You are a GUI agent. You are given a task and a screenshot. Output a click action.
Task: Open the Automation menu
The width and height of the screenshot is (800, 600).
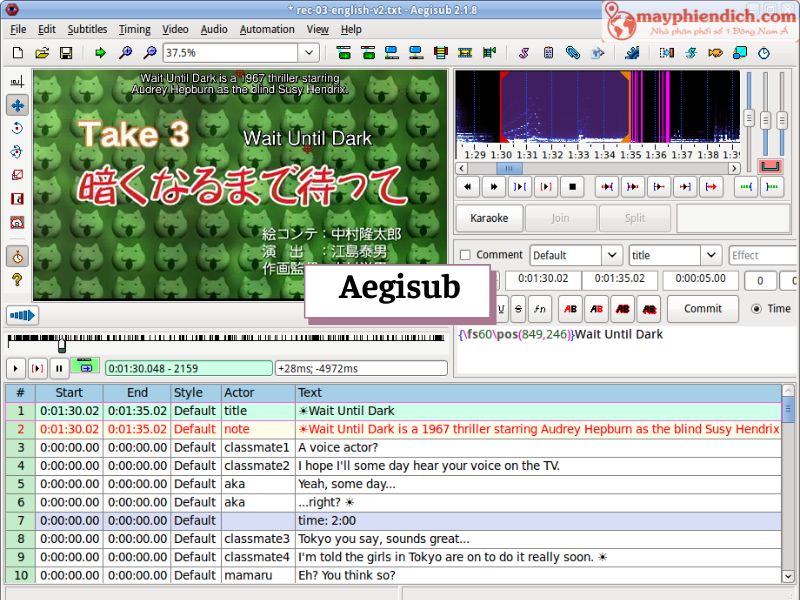(x=267, y=29)
